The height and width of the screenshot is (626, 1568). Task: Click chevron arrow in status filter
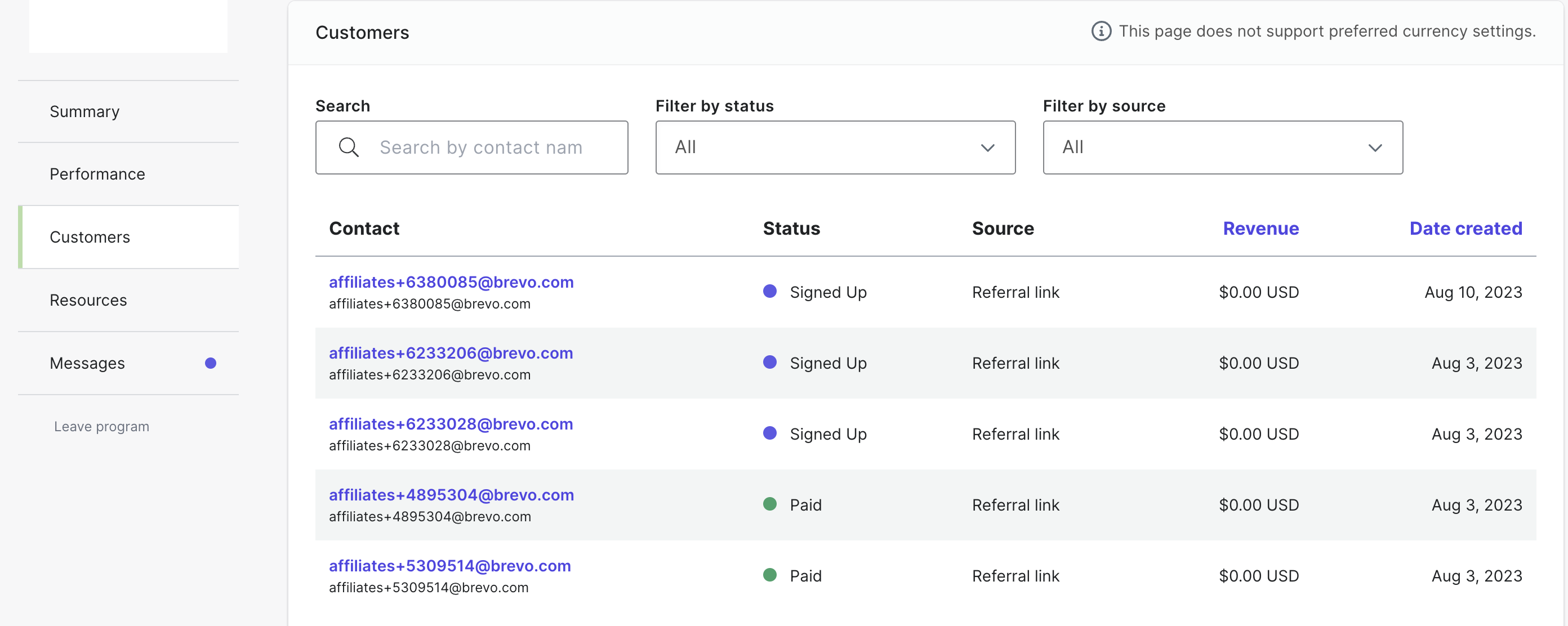pos(987,148)
